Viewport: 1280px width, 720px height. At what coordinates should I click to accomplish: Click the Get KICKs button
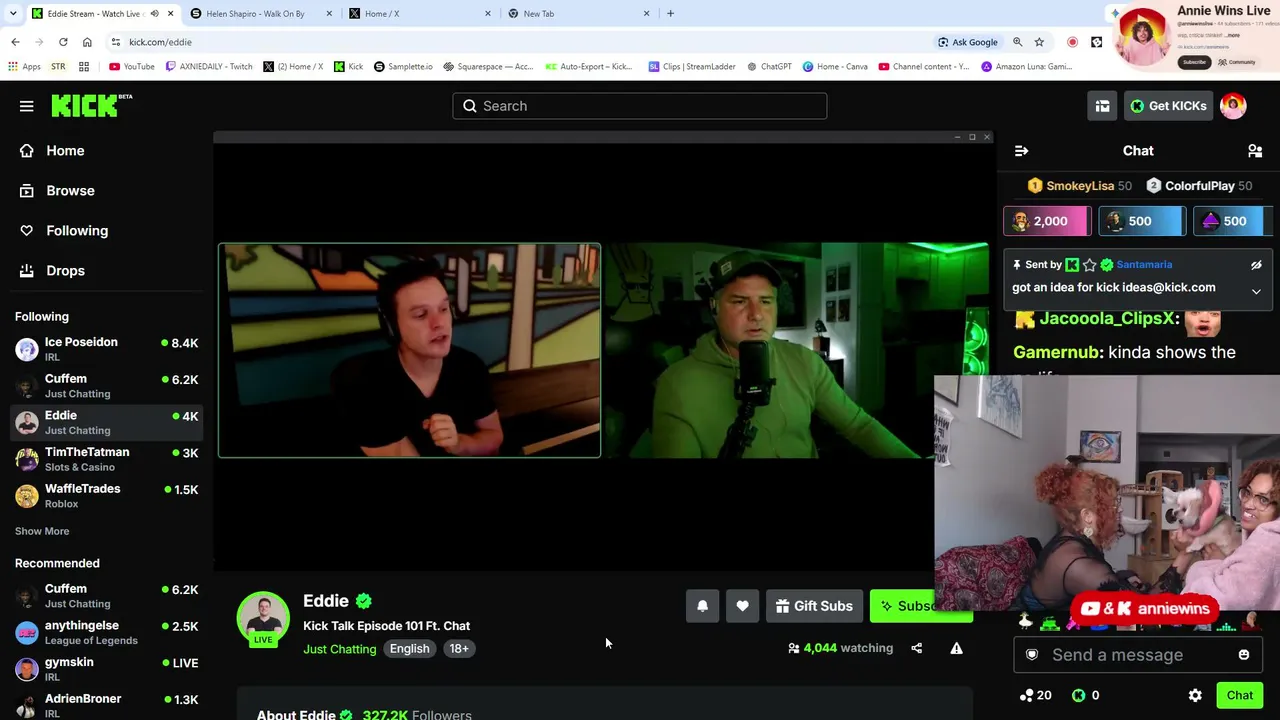[x=1167, y=106]
